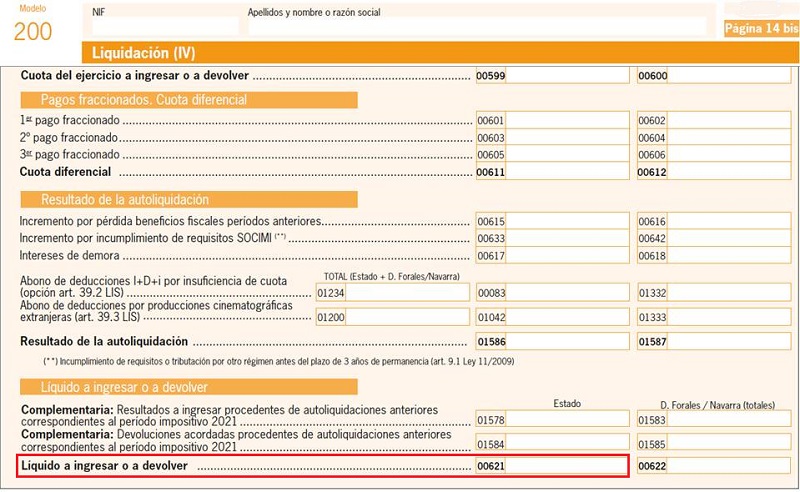Click the Pagos fraccionados. Cuota diferencial heading
This screenshot has height=492, width=800.
189,100
